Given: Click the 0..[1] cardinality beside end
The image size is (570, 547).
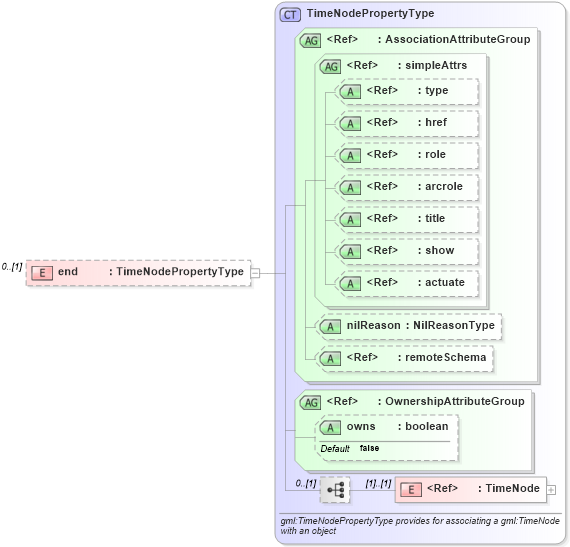Looking at the screenshot, I should [x=12, y=267].
